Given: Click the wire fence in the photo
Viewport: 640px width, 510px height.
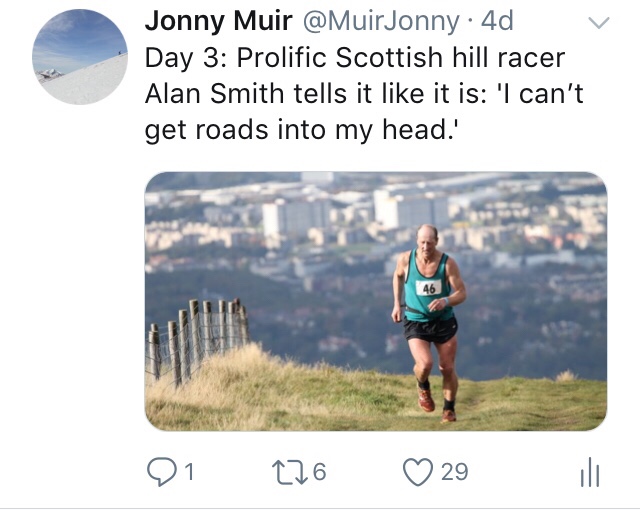Looking at the screenshot, I should (195, 340).
